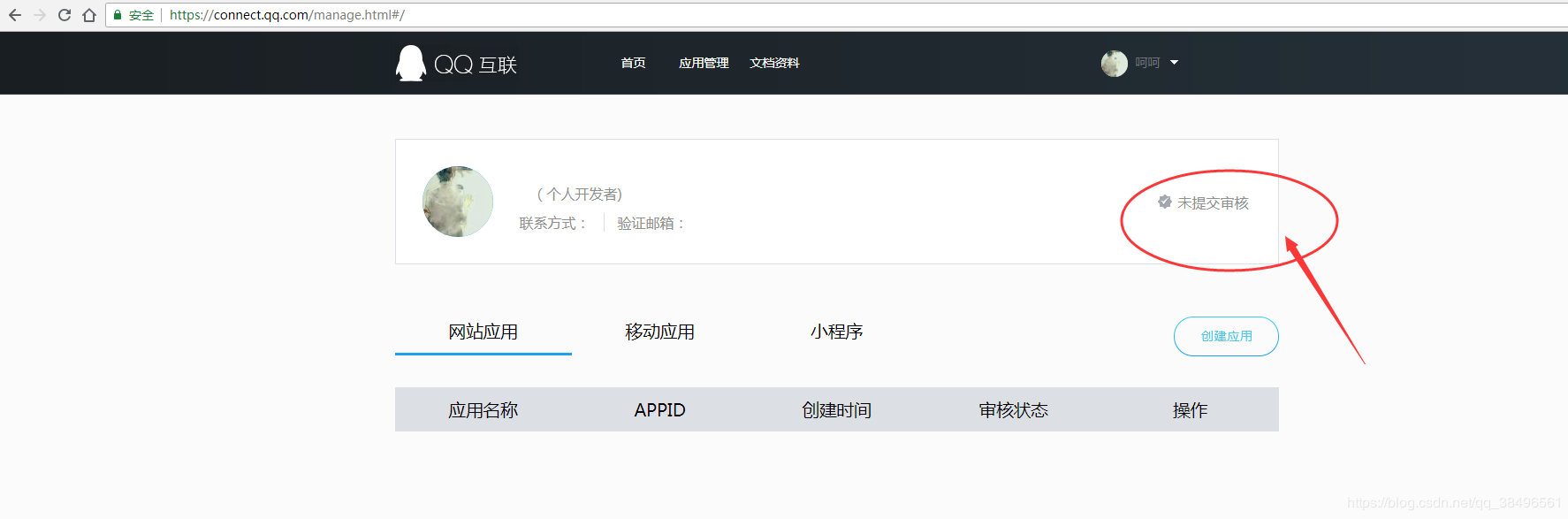Open the 应用管理 menu item
1568x519 pixels.
(704, 63)
